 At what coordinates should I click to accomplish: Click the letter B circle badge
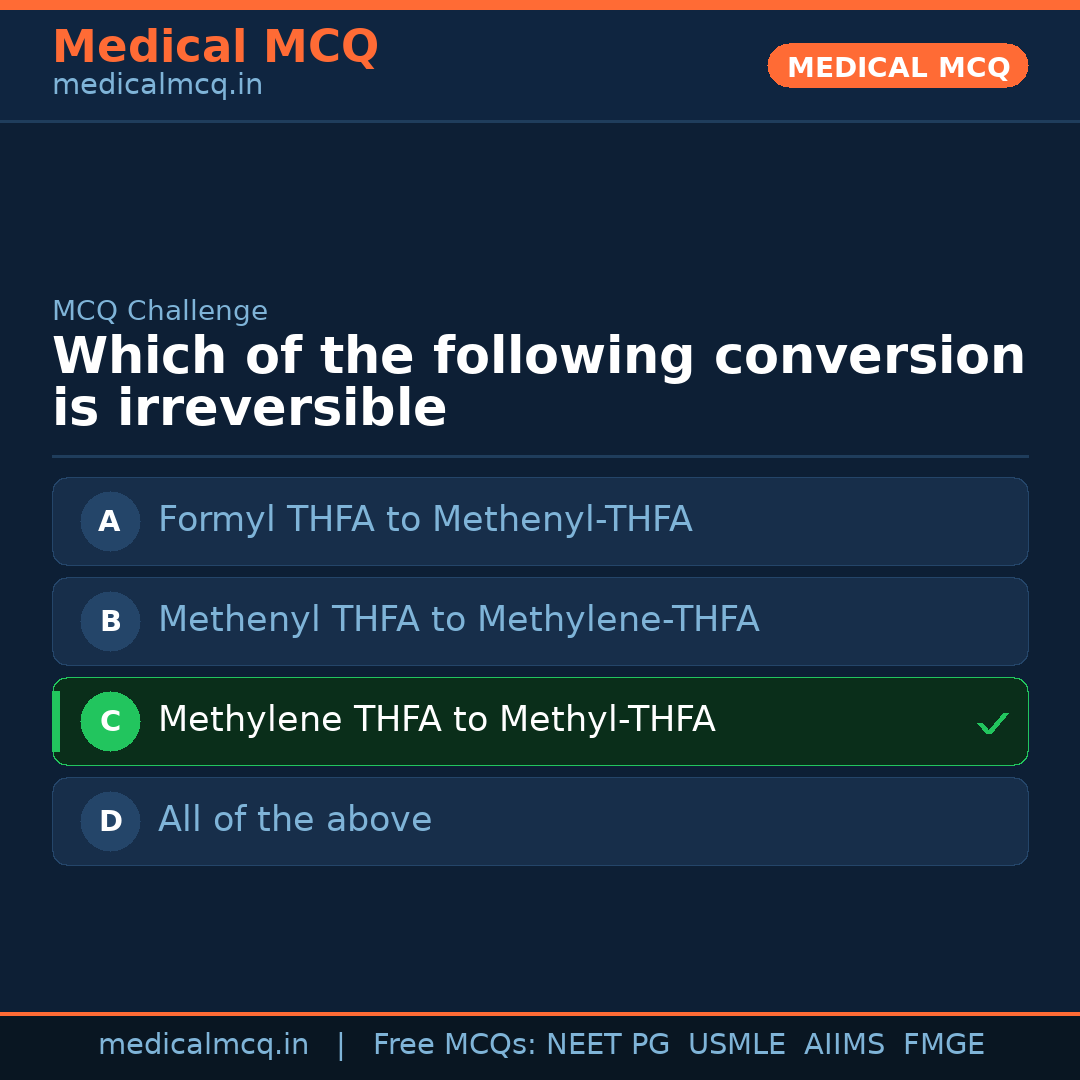[110, 621]
